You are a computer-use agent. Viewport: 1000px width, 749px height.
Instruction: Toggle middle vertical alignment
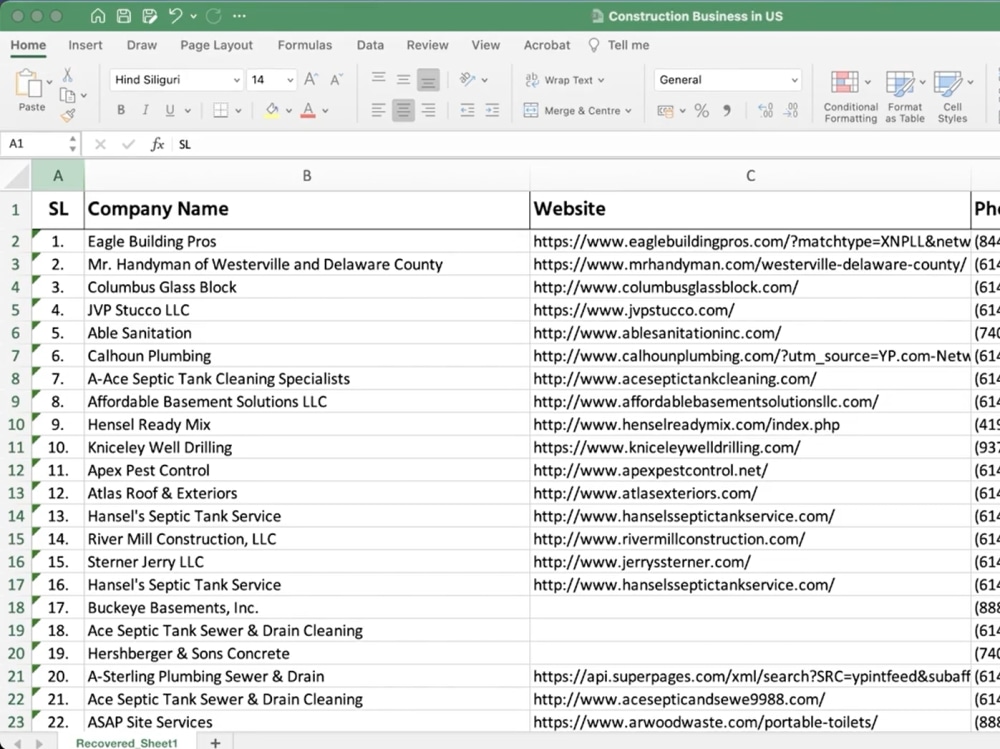pos(403,79)
